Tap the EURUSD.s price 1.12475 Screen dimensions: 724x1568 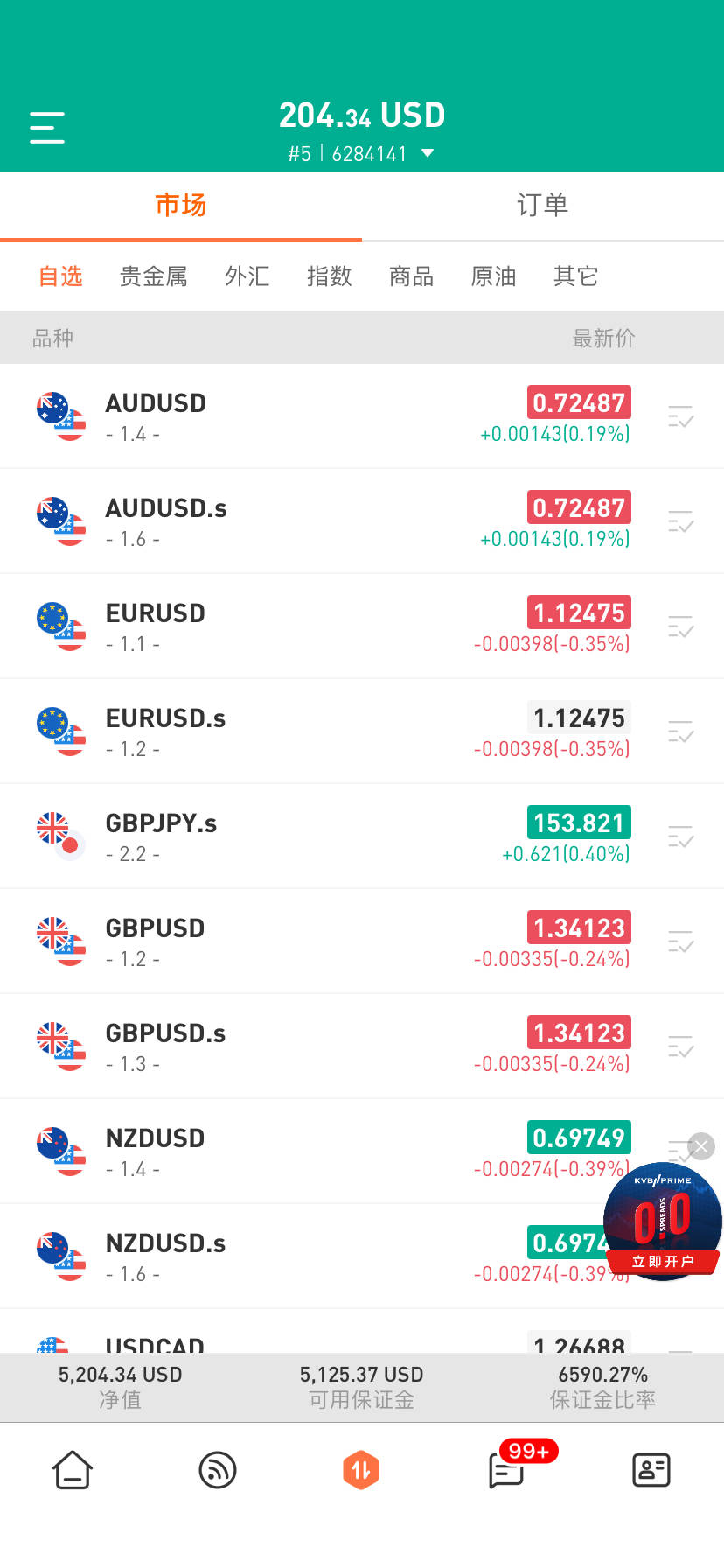click(579, 718)
